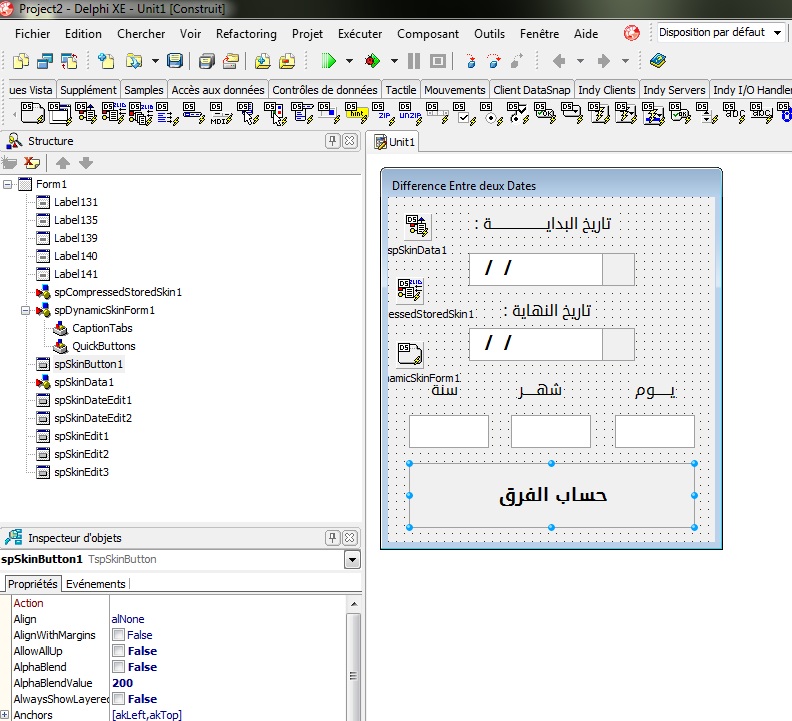Image resolution: width=792 pixels, height=721 pixels.
Task: Toggle AlignWithMargins checkbox
Action: pos(118,635)
